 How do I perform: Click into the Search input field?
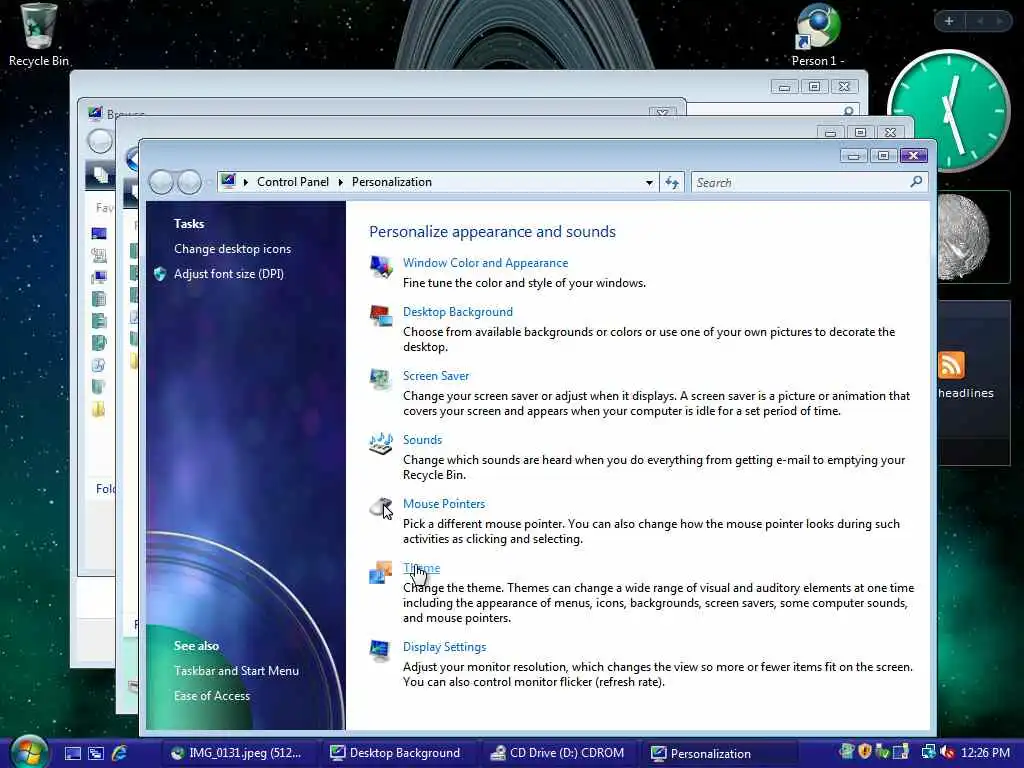[x=802, y=182]
